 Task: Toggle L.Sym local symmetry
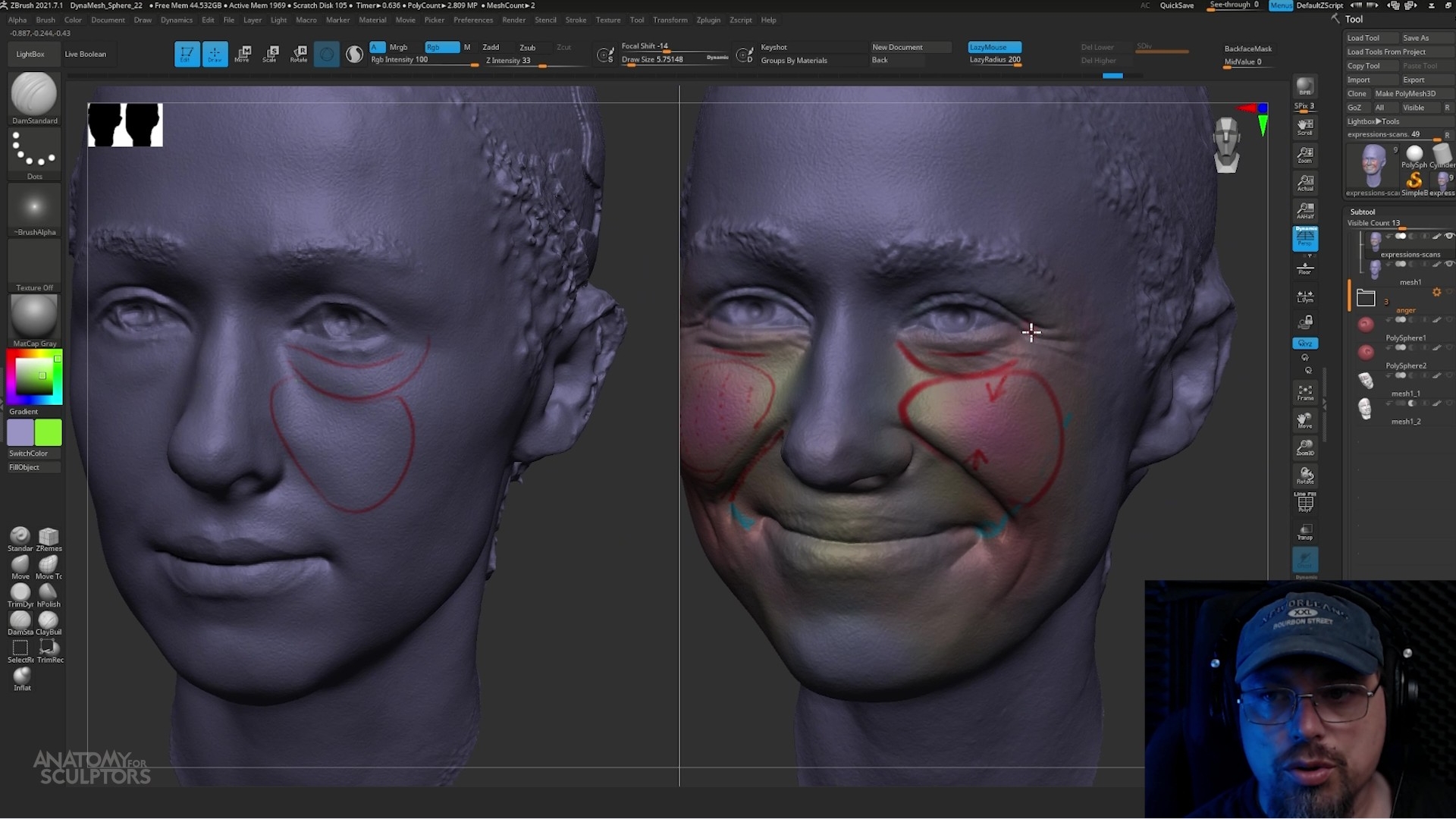point(1305,296)
